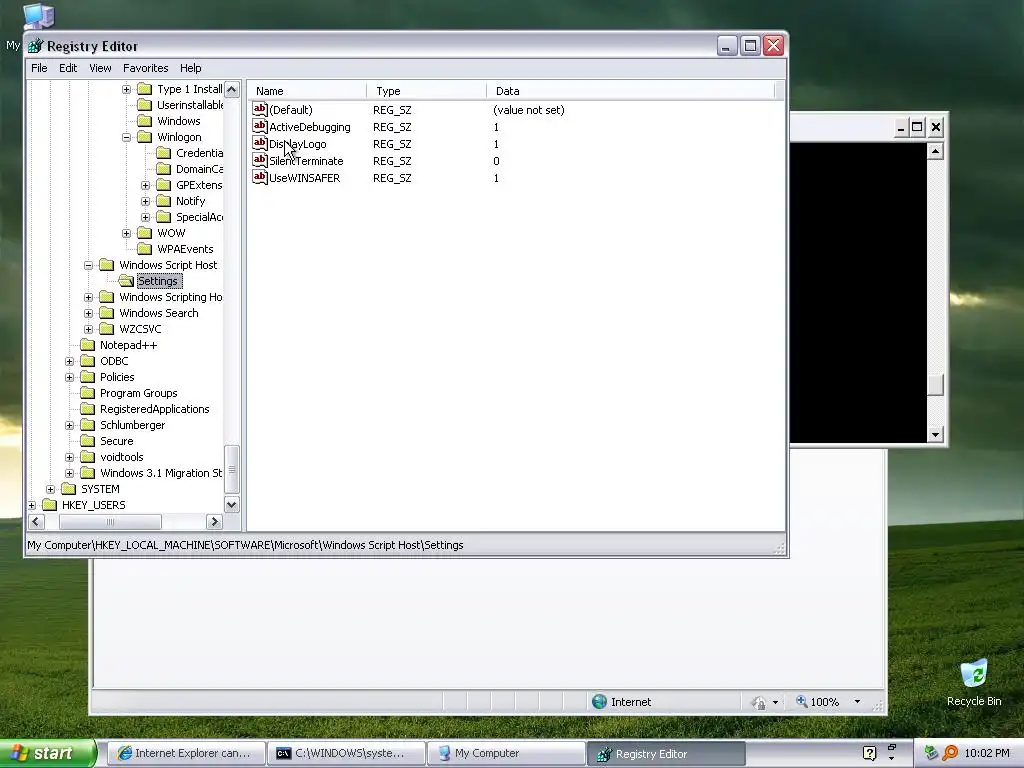This screenshot has height=768, width=1024.
Task: Click the RegisteredApplications folder icon
Action: point(88,409)
